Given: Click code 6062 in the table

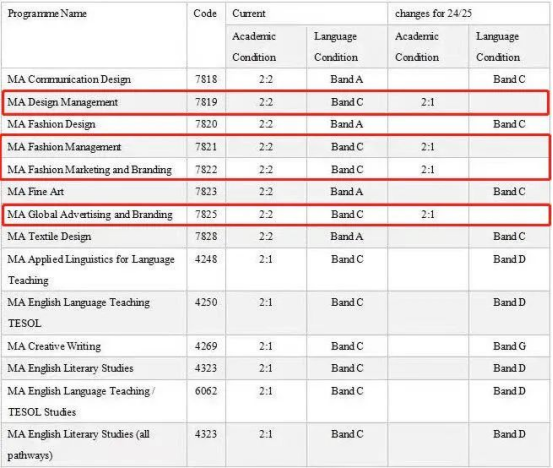Looking at the screenshot, I should (206, 391).
